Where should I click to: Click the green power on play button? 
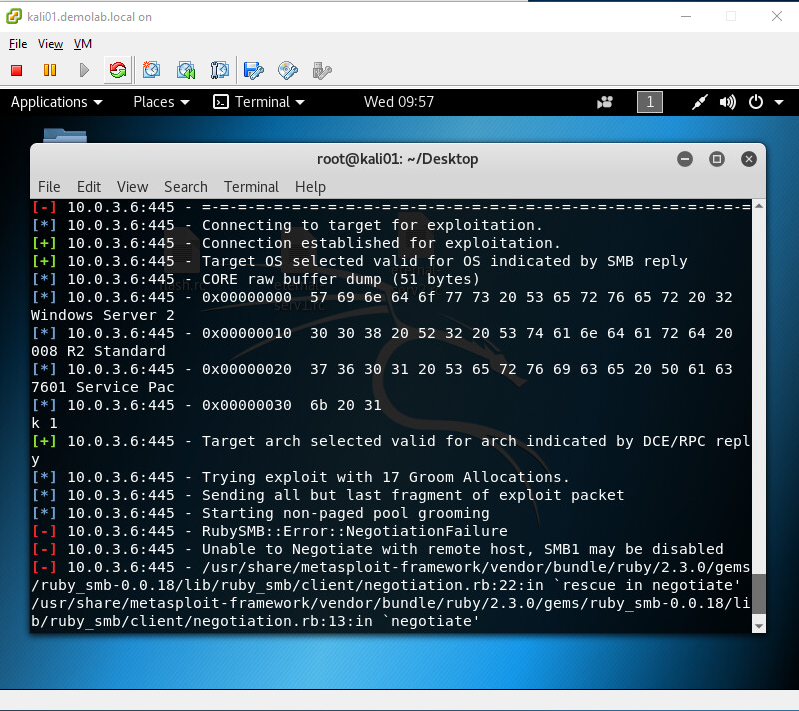click(x=84, y=70)
